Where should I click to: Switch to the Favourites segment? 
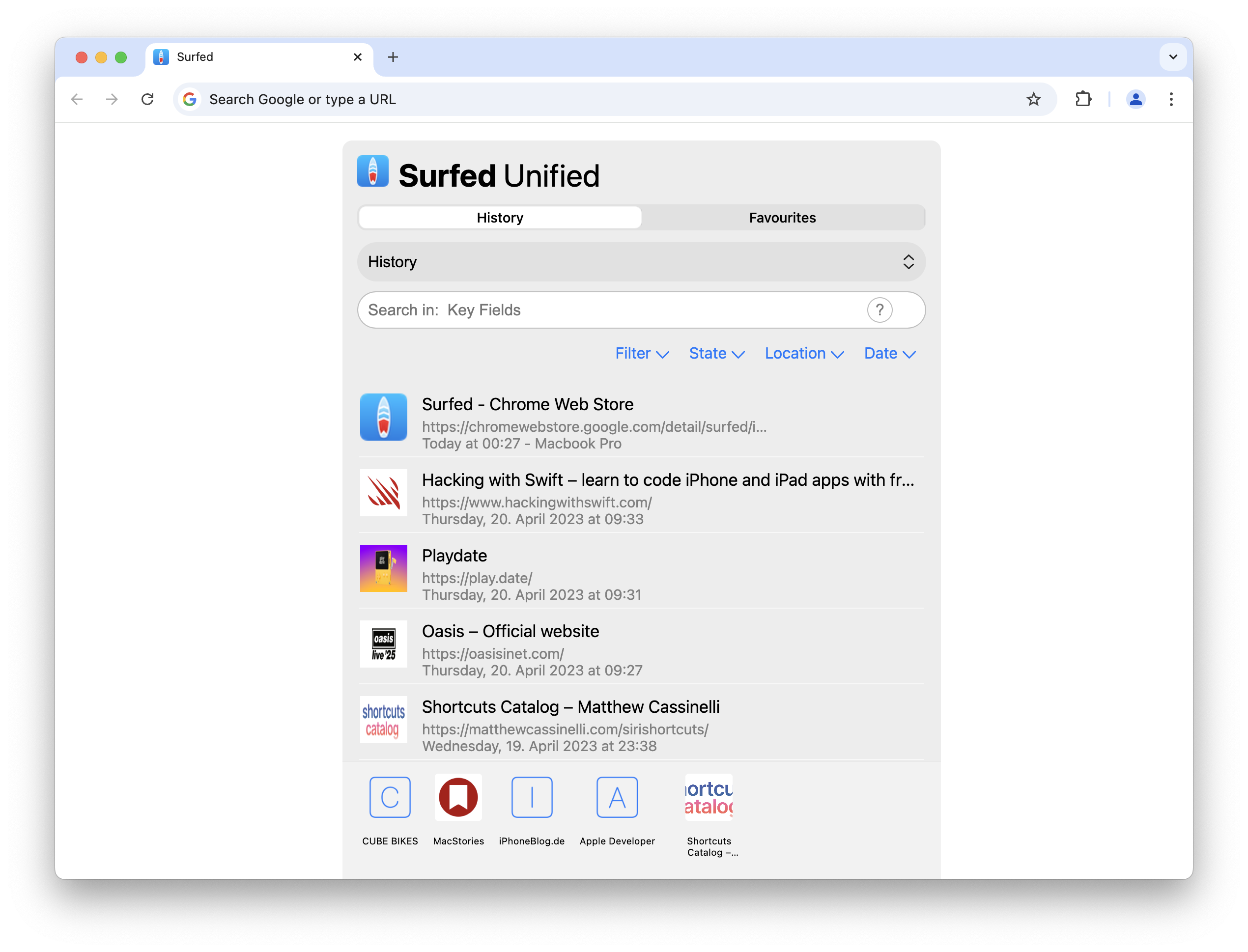[x=782, y=218]
